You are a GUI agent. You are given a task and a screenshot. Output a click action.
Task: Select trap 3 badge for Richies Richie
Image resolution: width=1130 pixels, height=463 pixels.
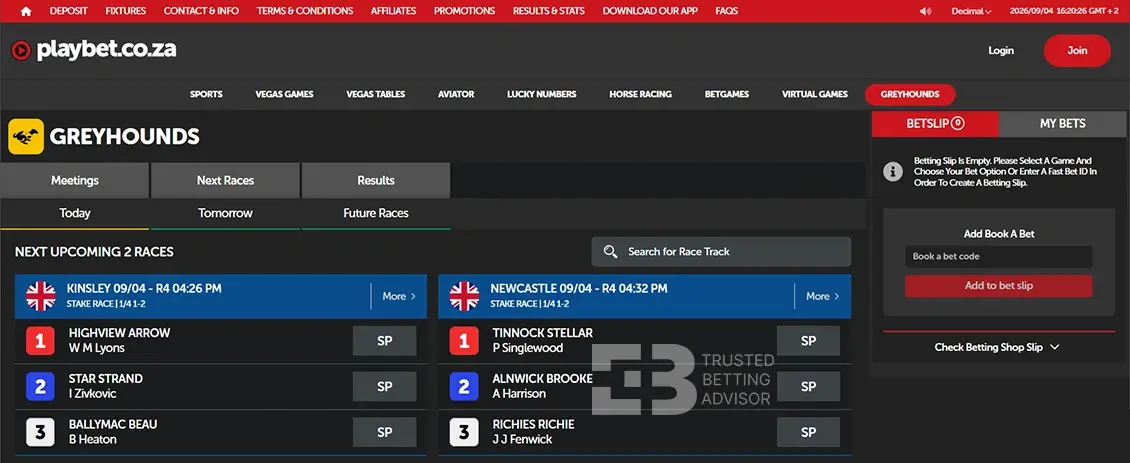(x=464, y=432)
